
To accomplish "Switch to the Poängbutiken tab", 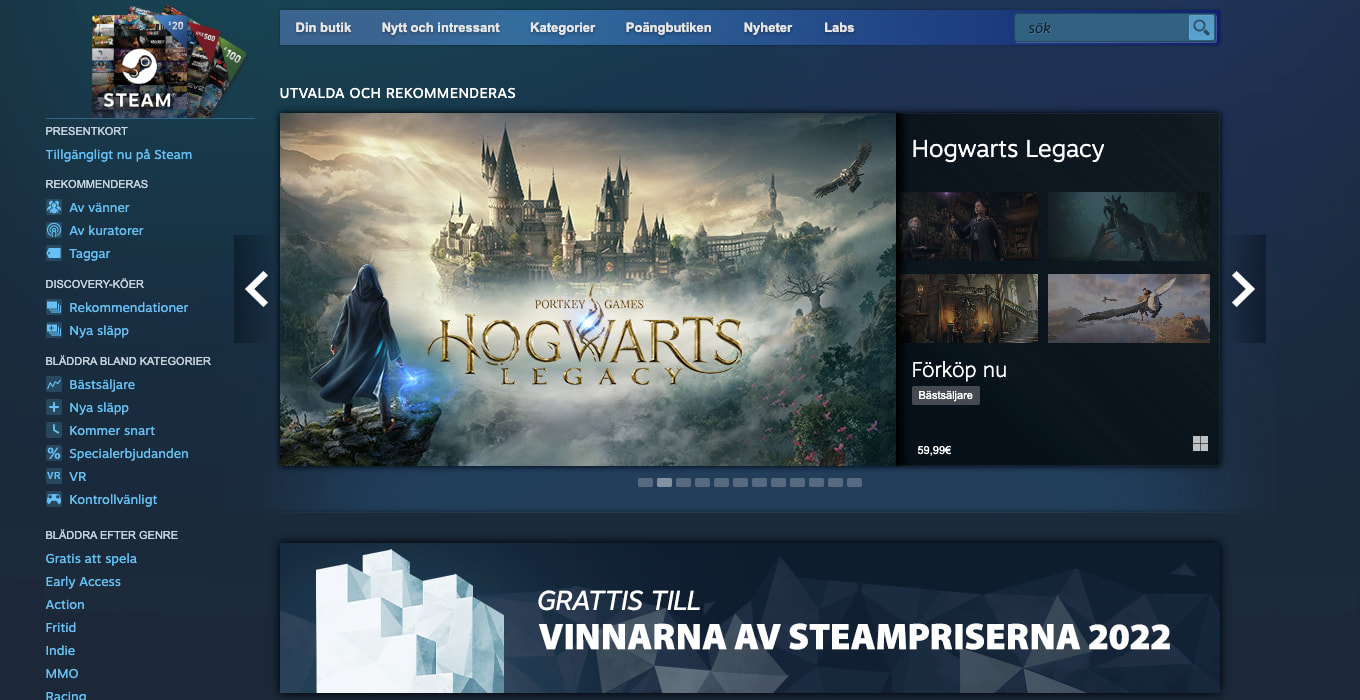I will [668, 28].
